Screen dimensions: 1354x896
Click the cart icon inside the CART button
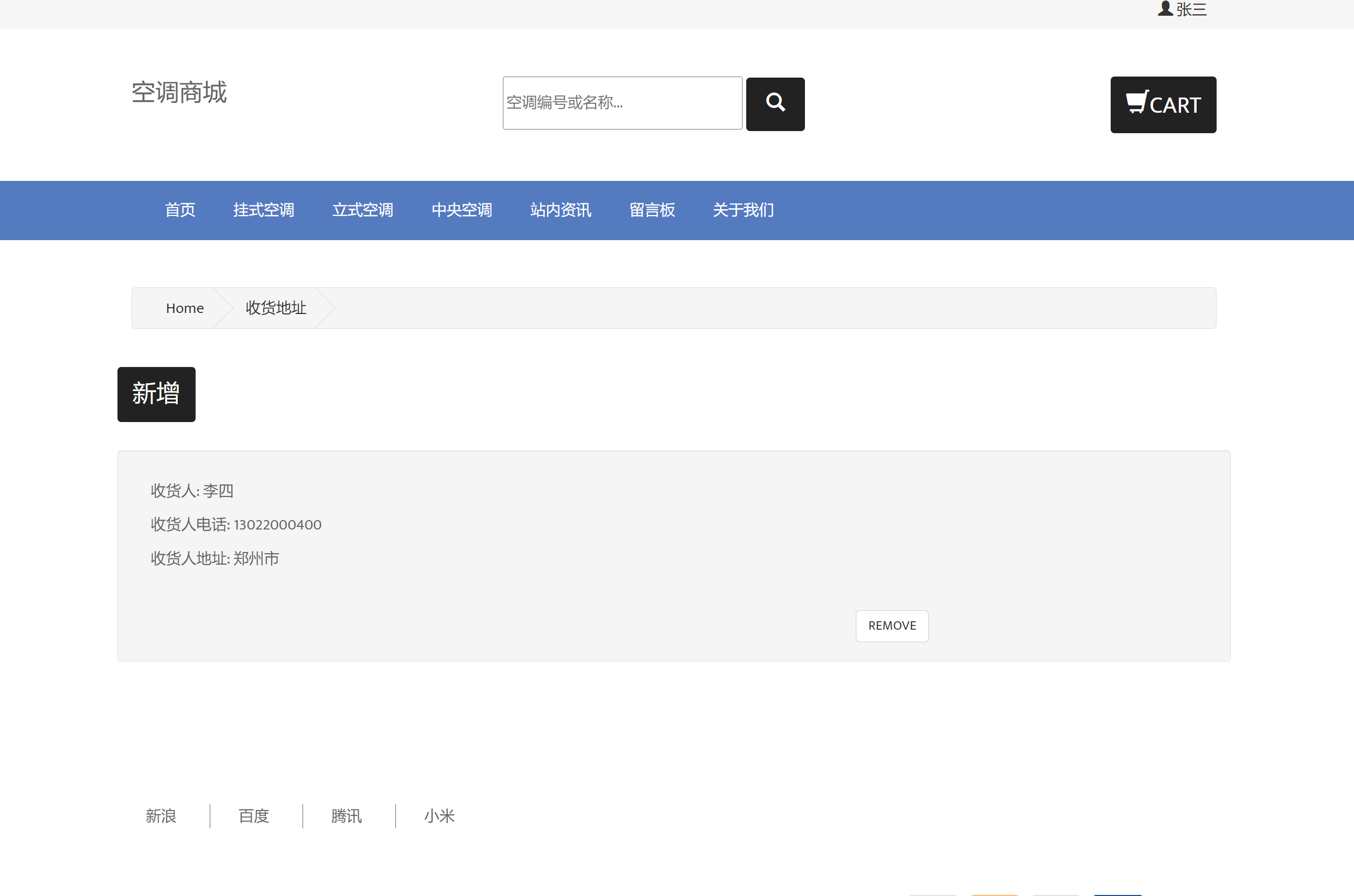(x=1136, y=103)
